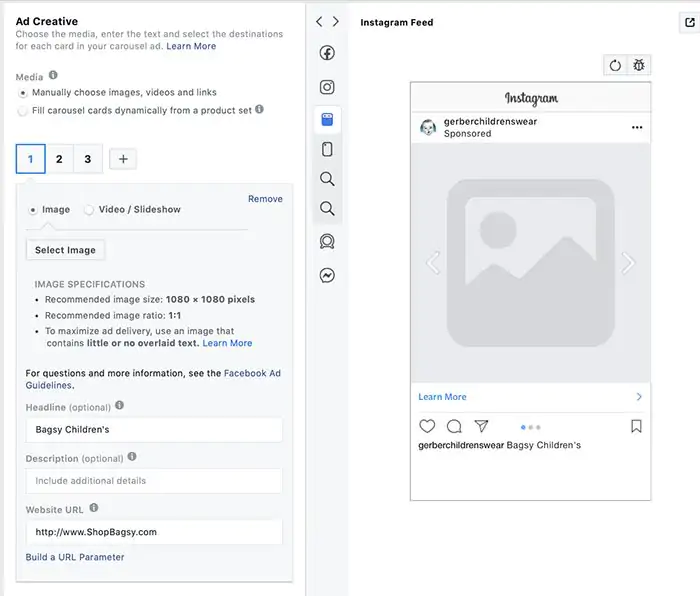The image size is (700, 596).
Task: Click the bookmark save icon in preview
Action: [x=636, y=426]
